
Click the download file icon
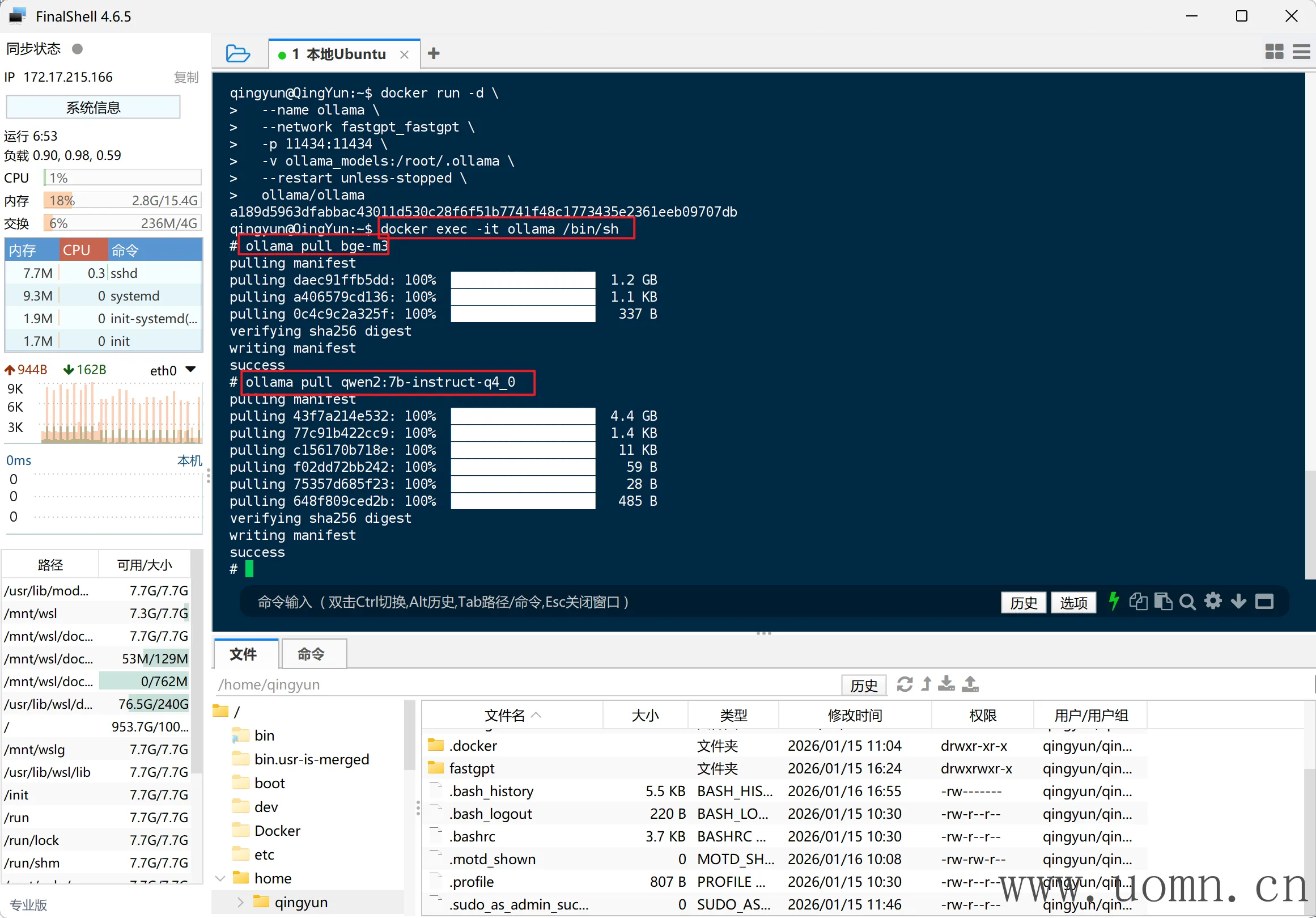pos(946,684)
